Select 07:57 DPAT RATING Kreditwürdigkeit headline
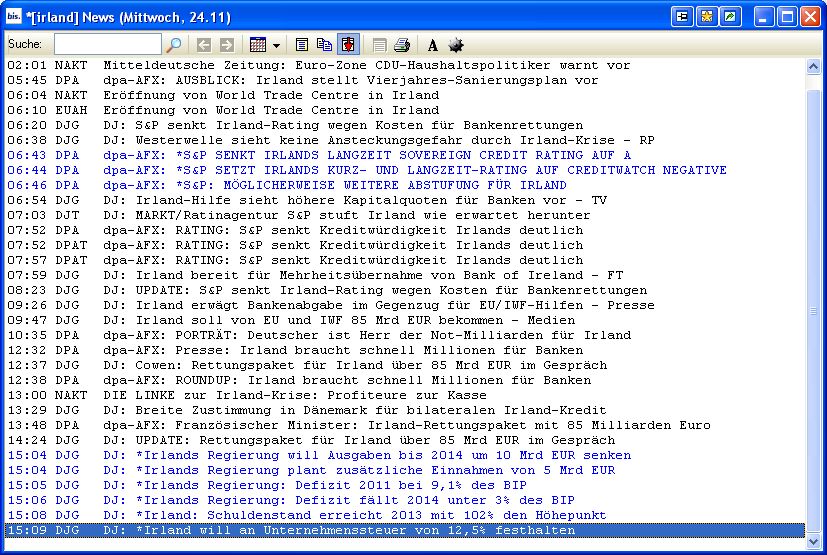Viewport: 827px width, 555px height. pos(405,260)
